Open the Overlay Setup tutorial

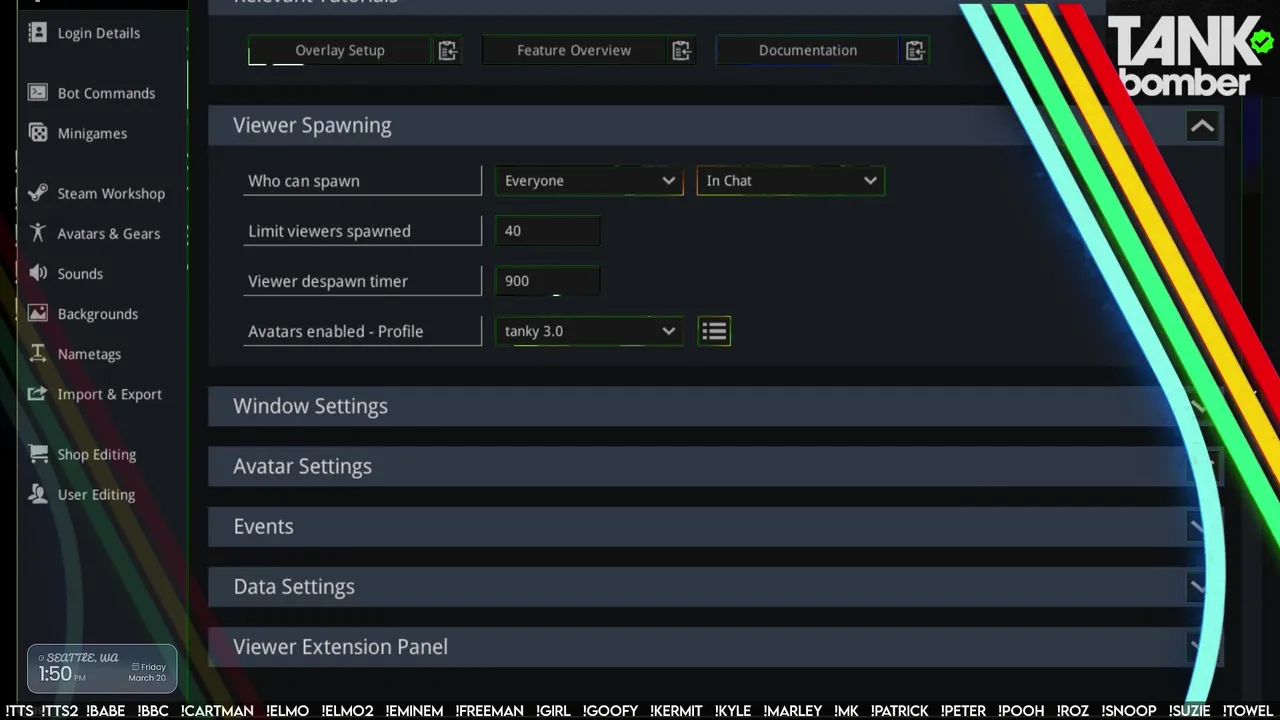340,50
